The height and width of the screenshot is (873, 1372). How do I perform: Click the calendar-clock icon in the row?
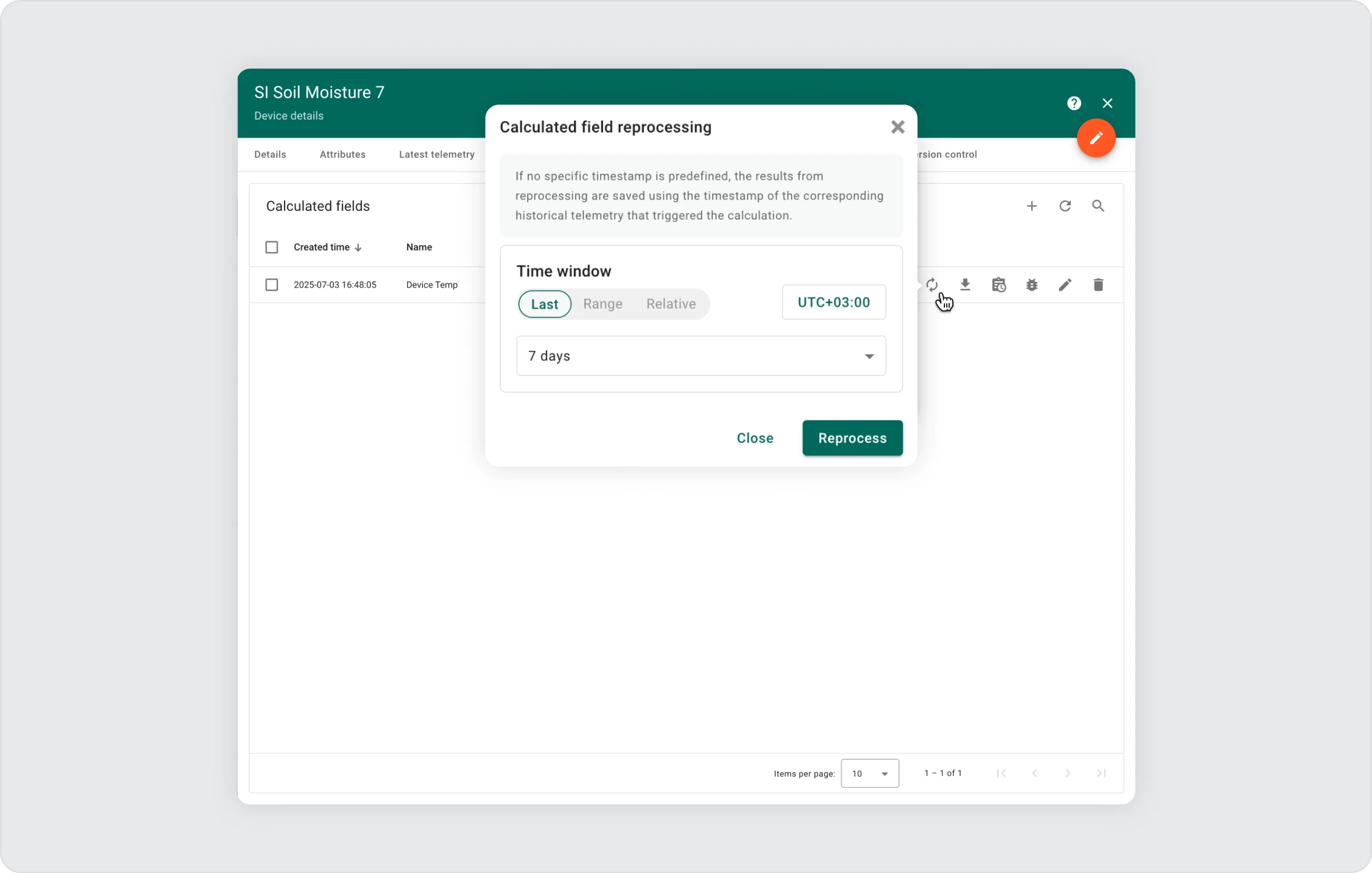click(999, 285)
